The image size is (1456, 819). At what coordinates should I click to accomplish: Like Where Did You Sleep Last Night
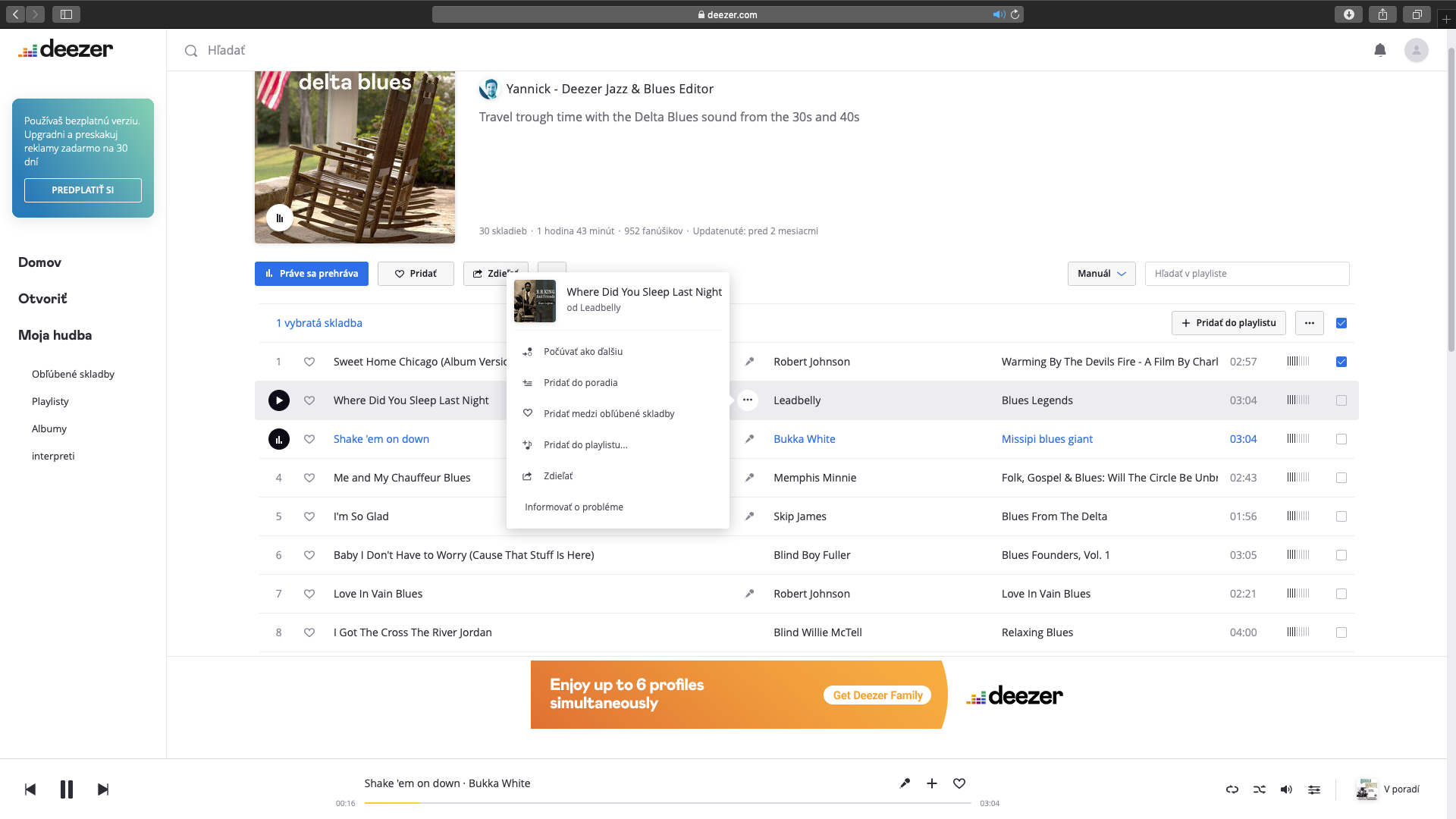click(309, 400)
